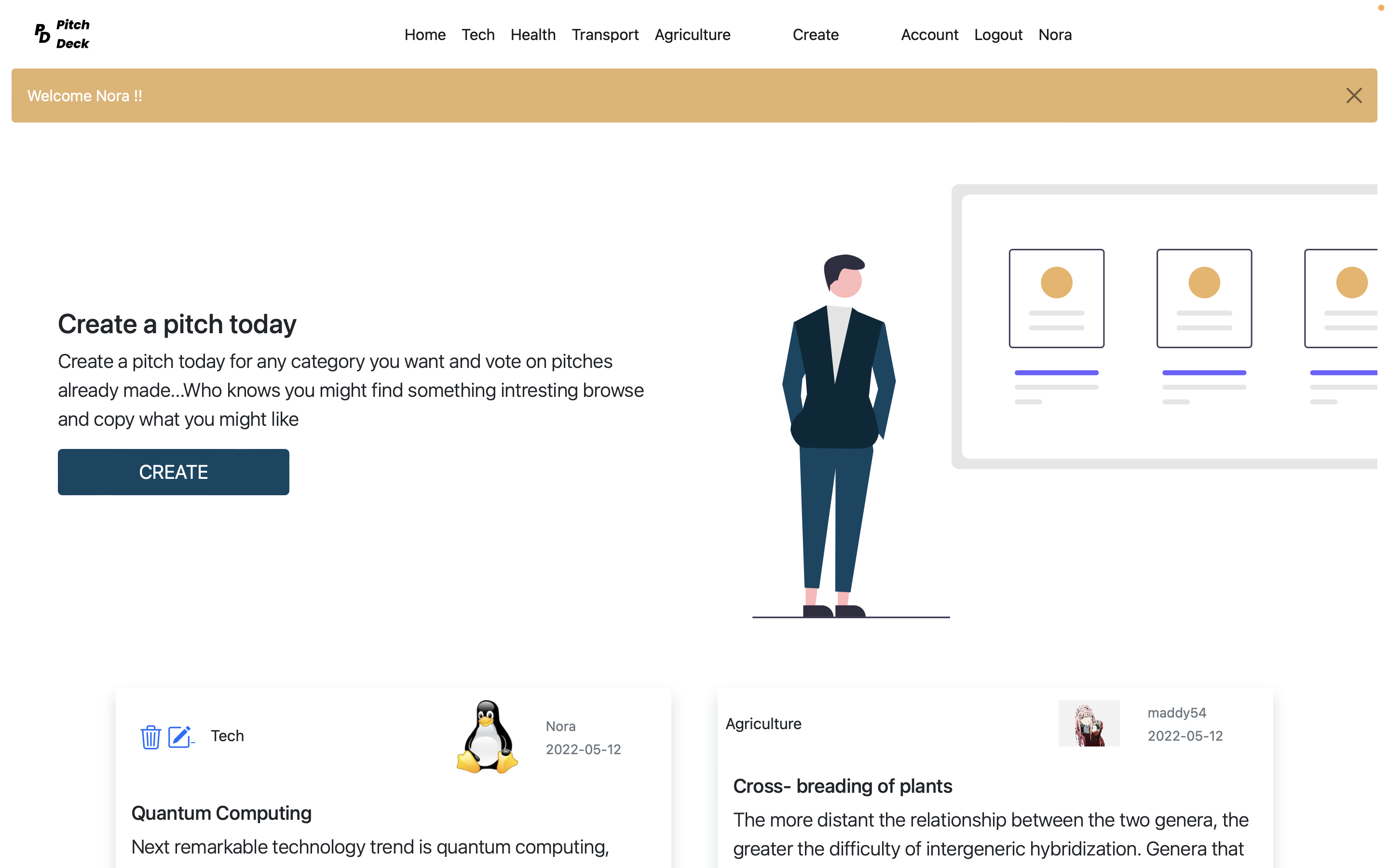The image size is (1389, 868).
Task: Open the Health category
Action: point(532,34)
